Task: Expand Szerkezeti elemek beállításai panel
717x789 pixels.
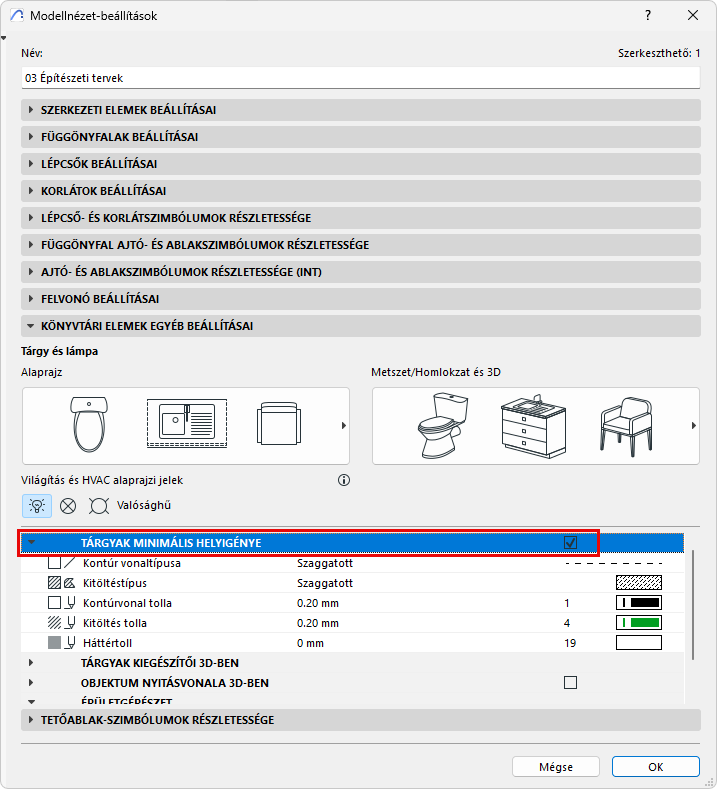Action: coord(360,110)
